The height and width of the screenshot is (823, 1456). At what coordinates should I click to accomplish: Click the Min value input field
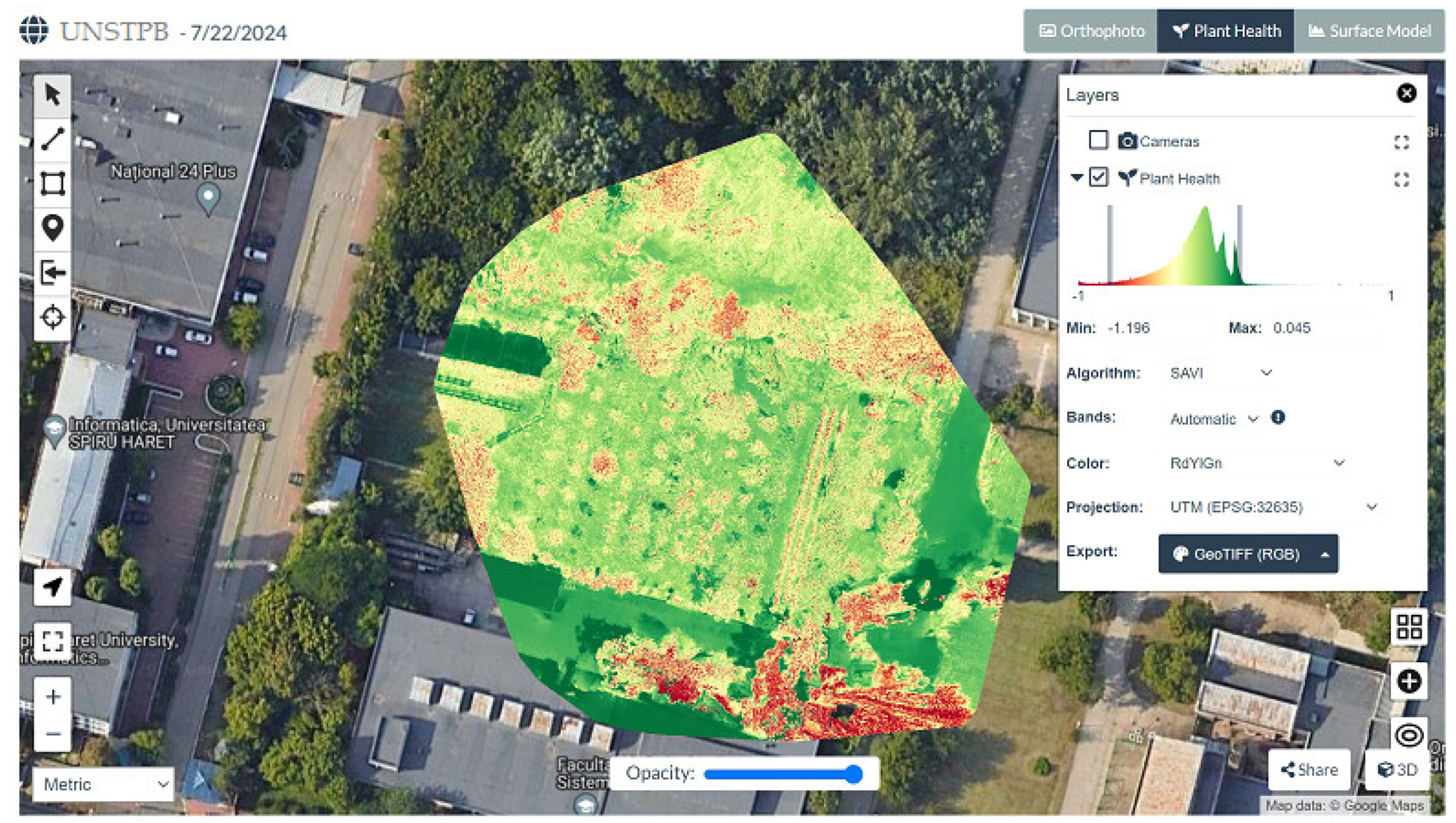[x=1156, y=328]
